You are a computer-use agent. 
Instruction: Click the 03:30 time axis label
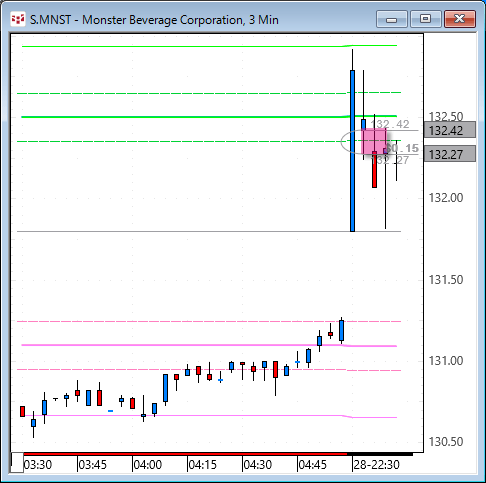38,464
